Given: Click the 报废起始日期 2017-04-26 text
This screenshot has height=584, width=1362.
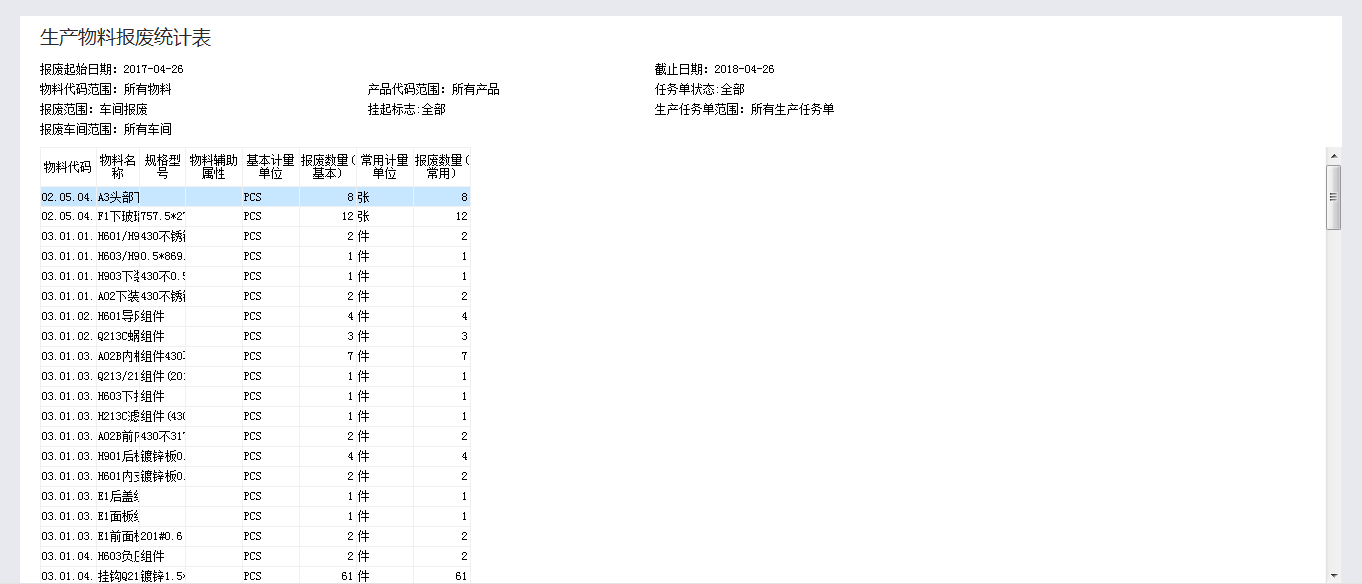Looking at the screenshot, I should click(111, 69).
